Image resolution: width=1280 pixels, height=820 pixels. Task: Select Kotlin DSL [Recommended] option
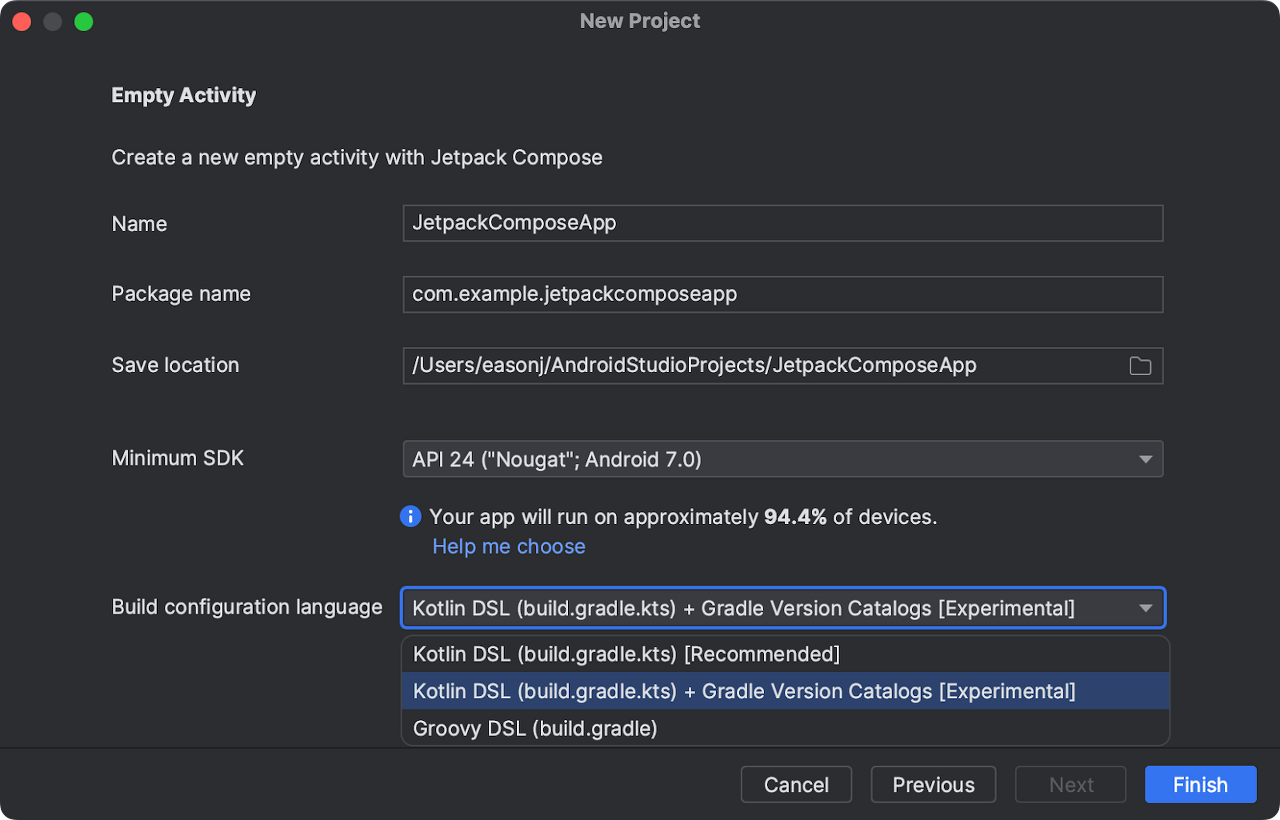[x=626, y=654]
